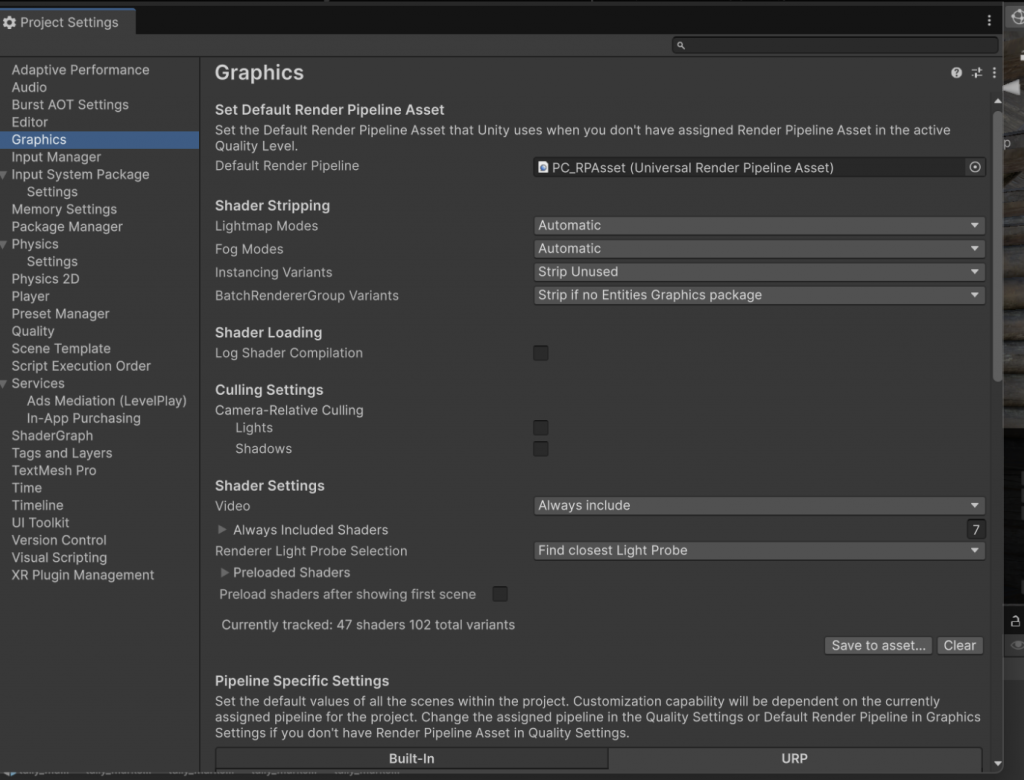Image resolution: width=1024 pixels, height=780 pixels.
Task: Check Preload shaders after showing first scene
Action: point(500,594)
